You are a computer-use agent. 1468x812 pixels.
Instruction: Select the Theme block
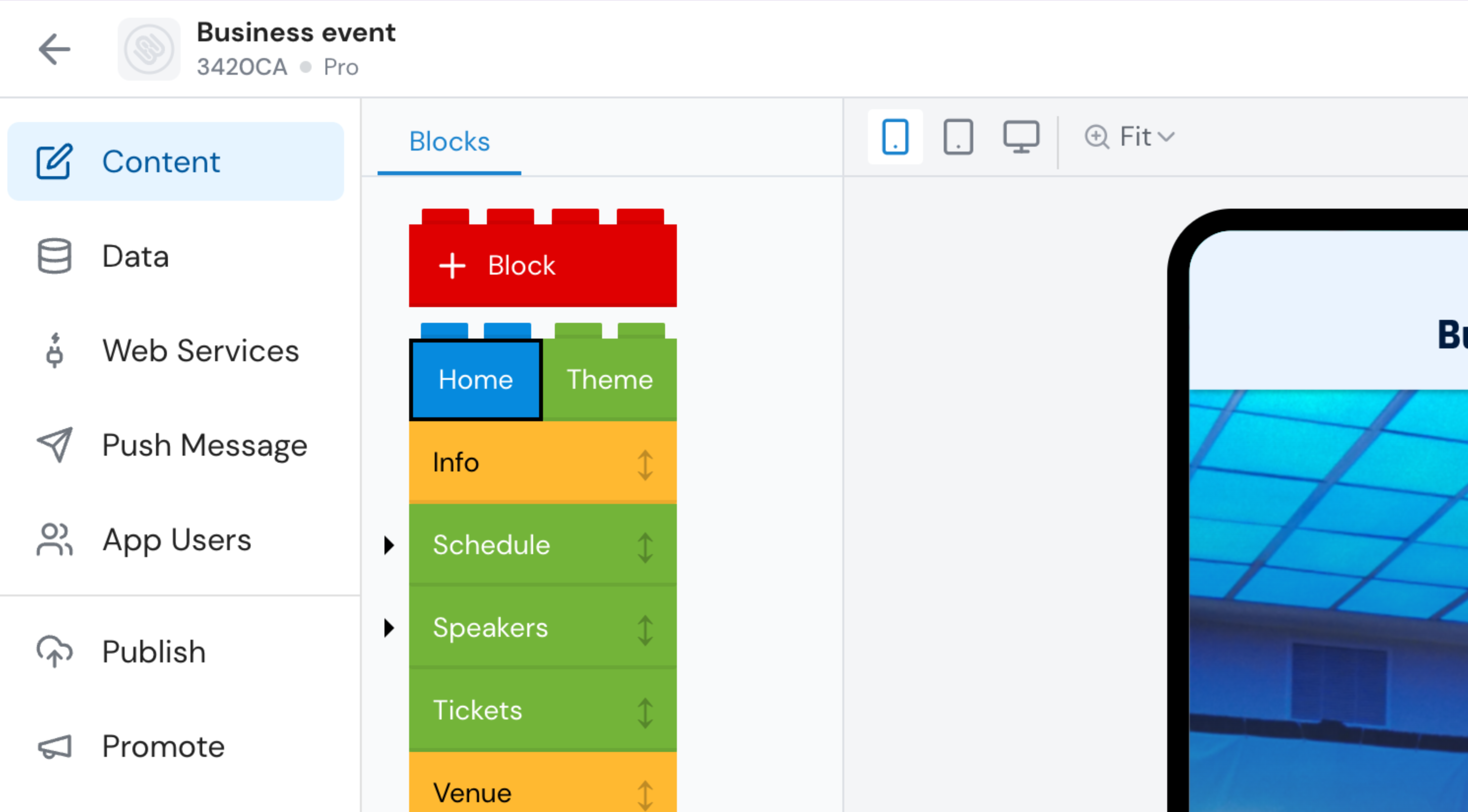pos(609,379)
